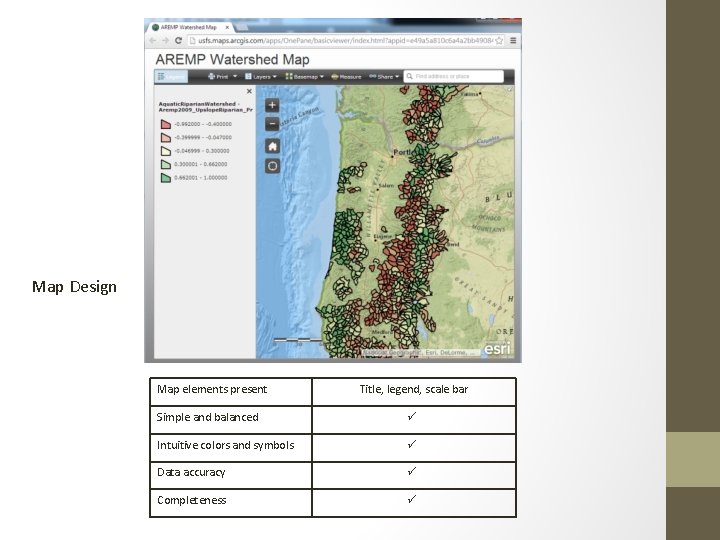Click the browser forward arrow
The height and width of the screenshot is (540, 720).
[x=166, y=40]
